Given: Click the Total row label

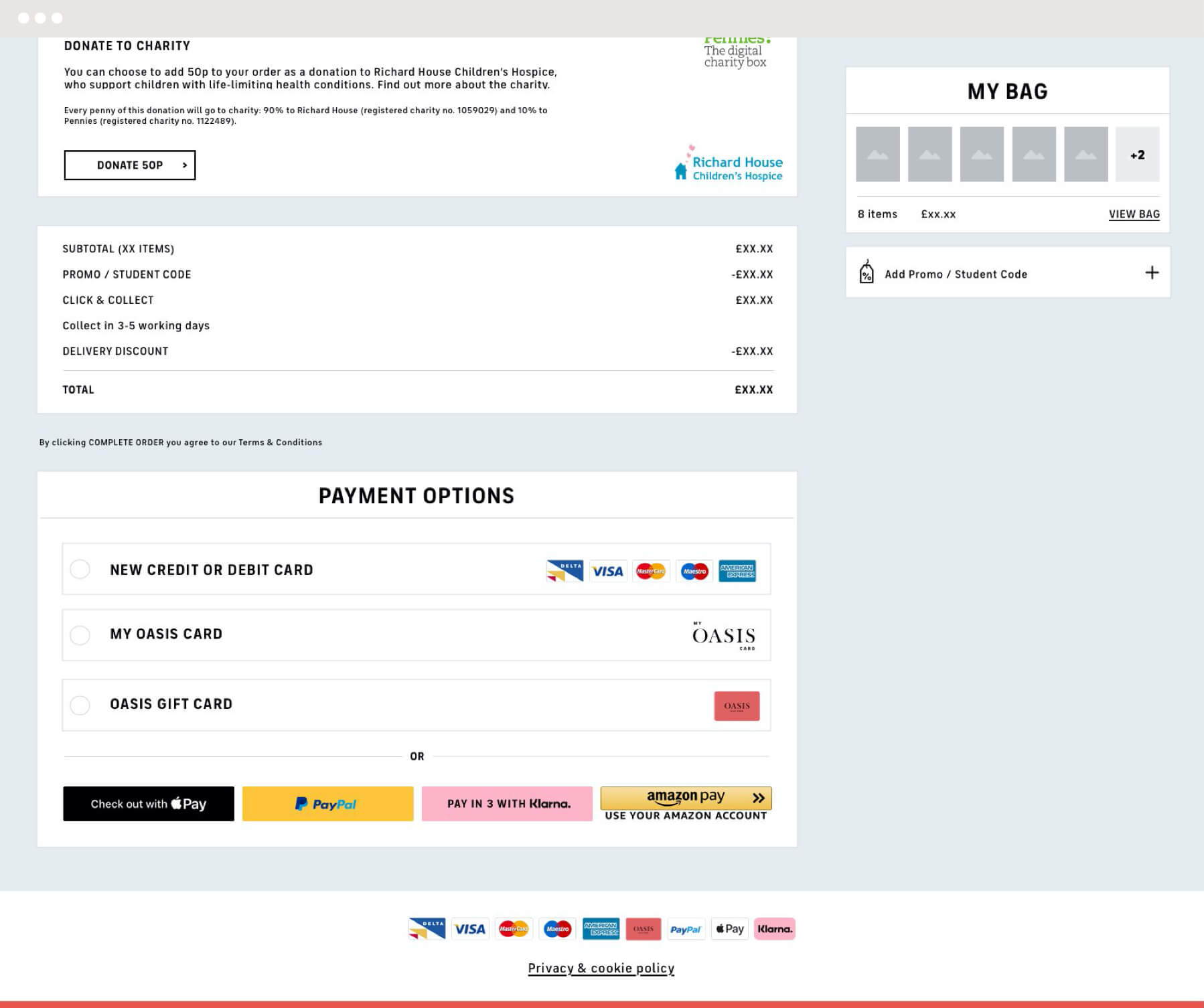Looking at the screenshot, I should pos(78,390).
